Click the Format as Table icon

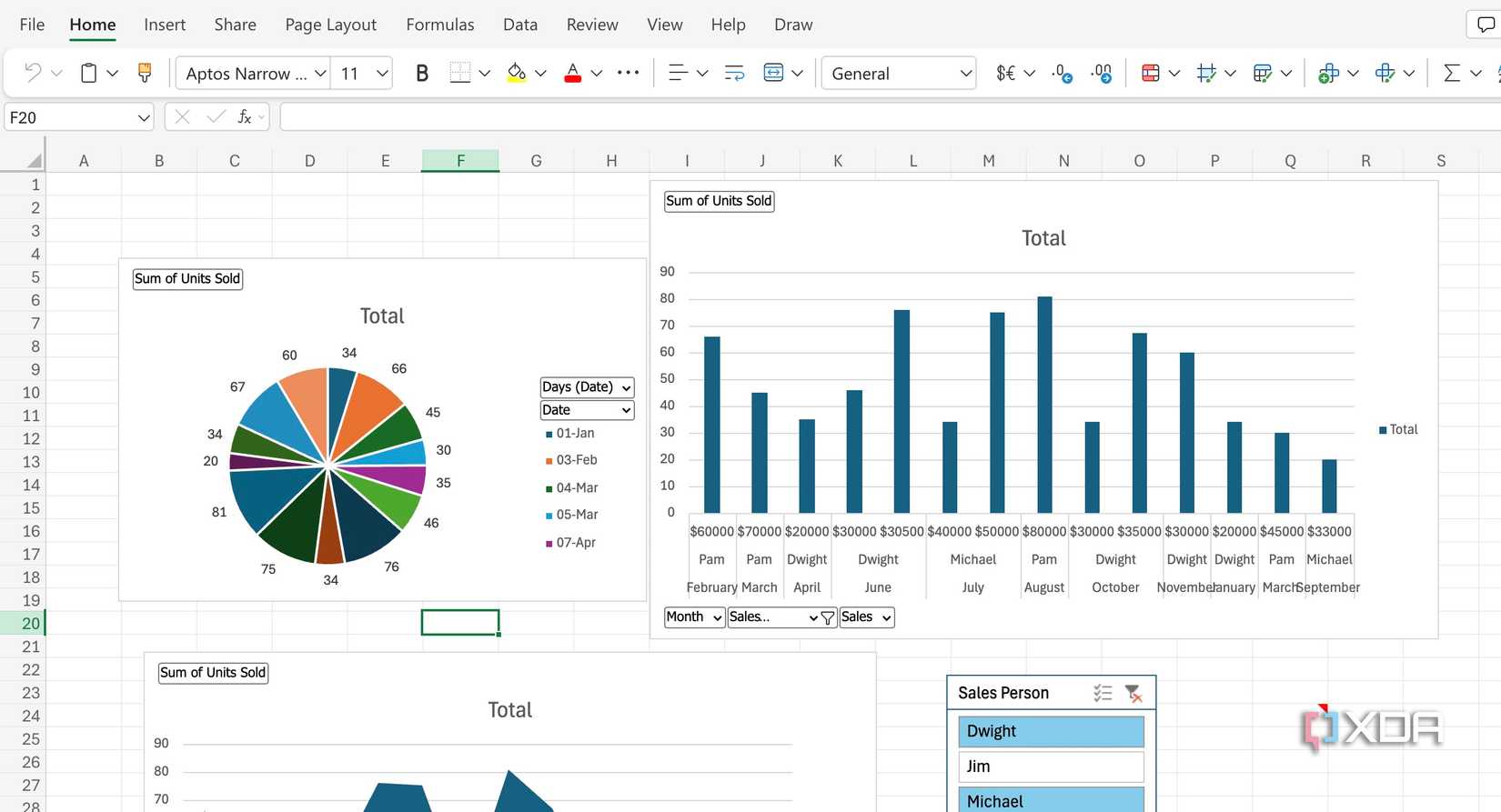click(1263, 73)
